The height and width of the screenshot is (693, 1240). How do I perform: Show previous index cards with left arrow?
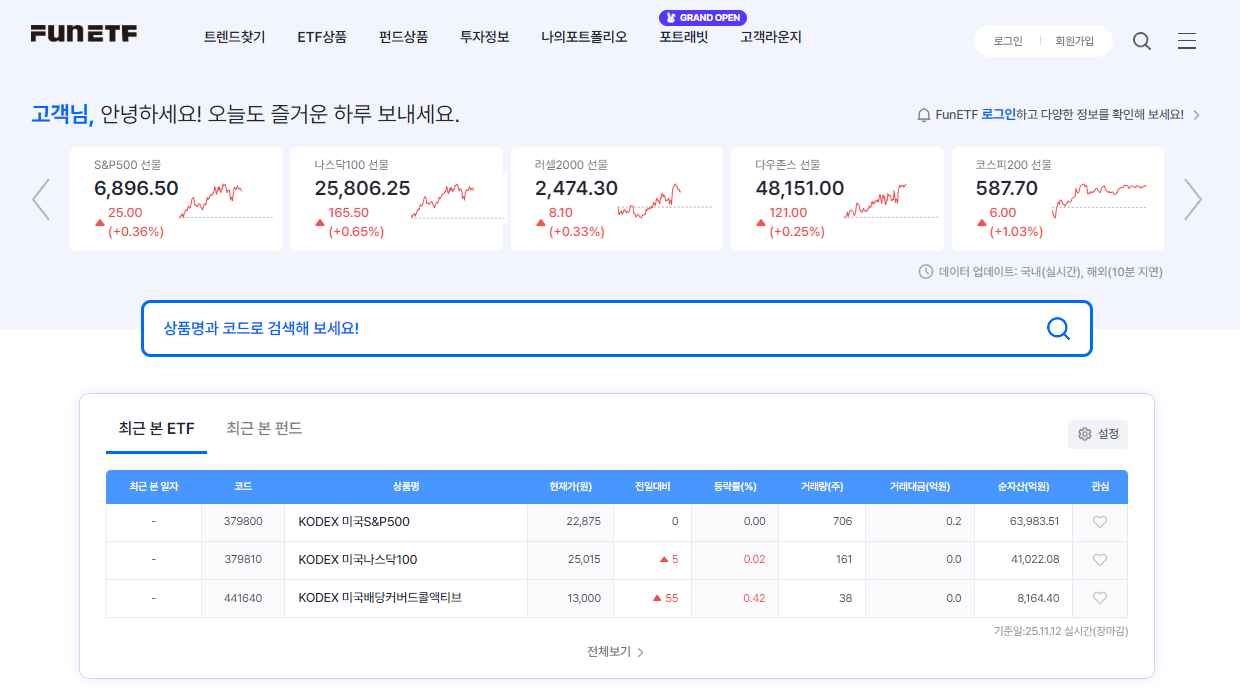pos(41,199)
